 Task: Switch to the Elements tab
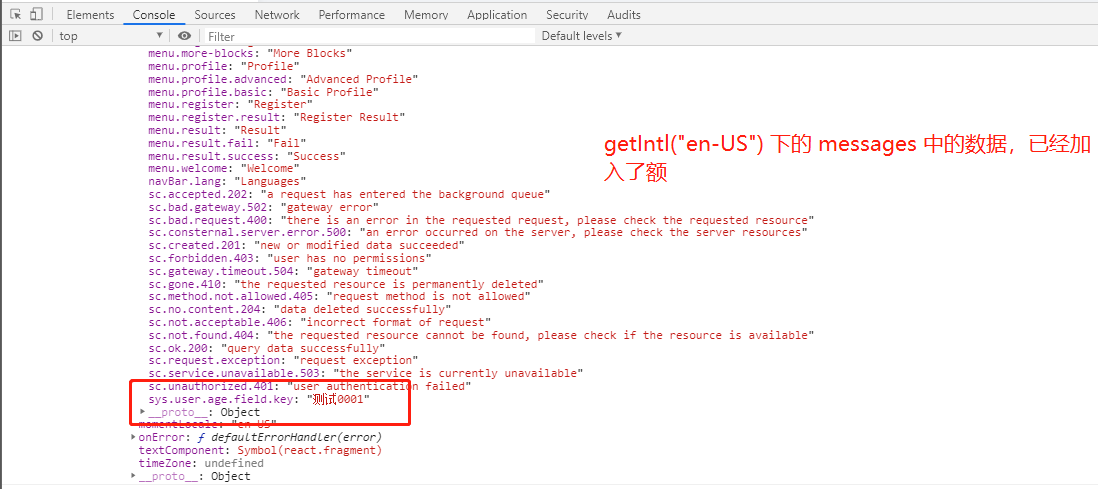click(x=90, y=15)
